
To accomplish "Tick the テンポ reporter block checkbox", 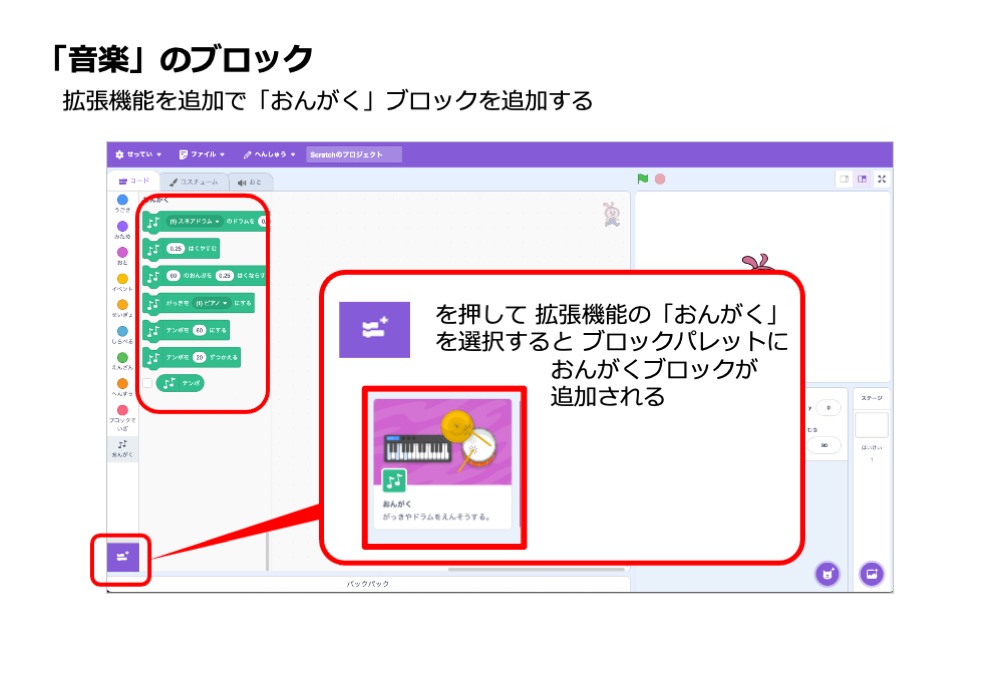I will click(148, 383).
